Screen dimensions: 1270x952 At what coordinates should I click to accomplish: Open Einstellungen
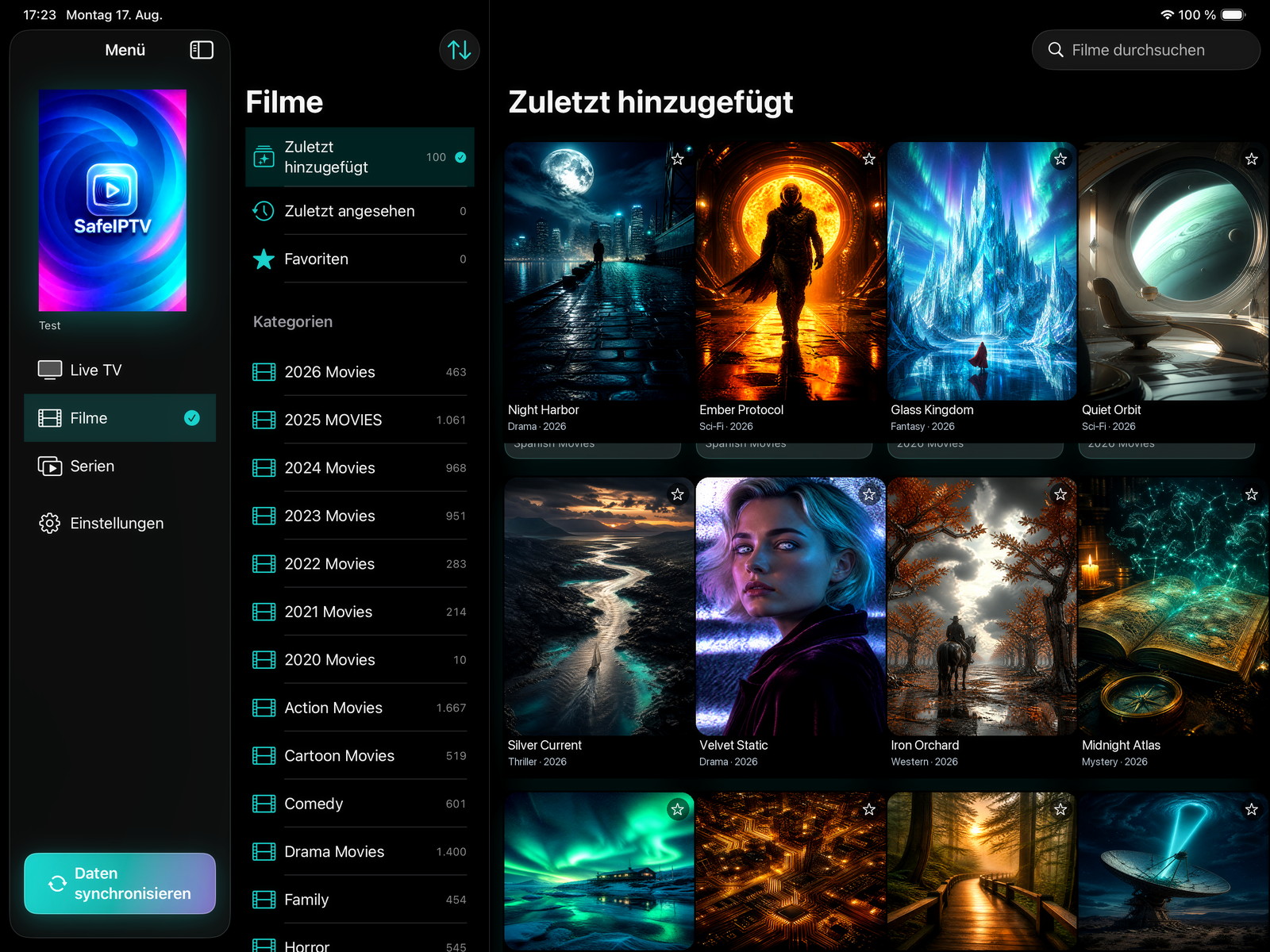point(120,523)
